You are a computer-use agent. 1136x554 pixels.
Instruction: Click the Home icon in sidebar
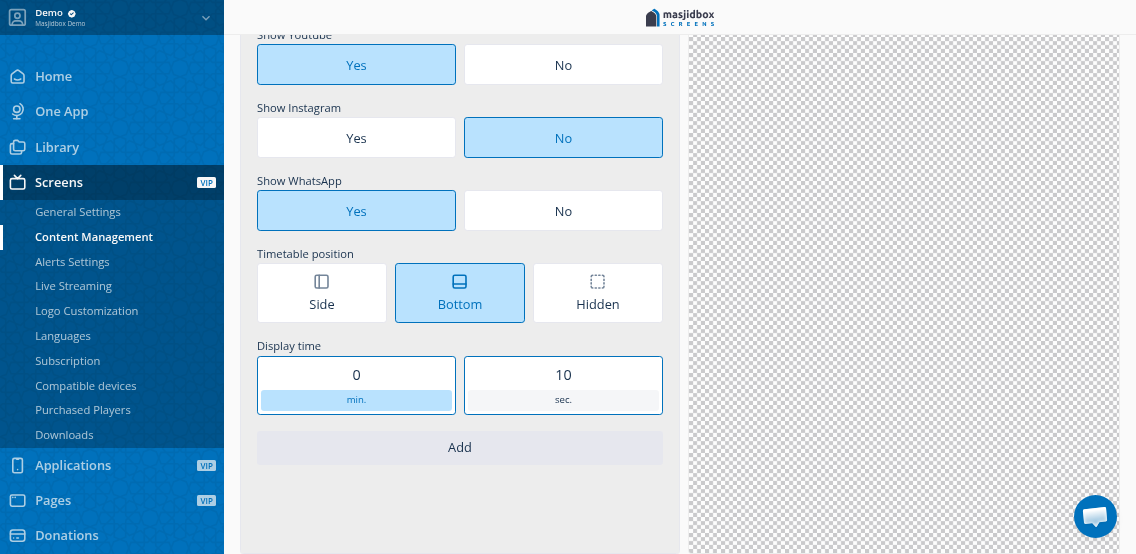coord(17,77)
